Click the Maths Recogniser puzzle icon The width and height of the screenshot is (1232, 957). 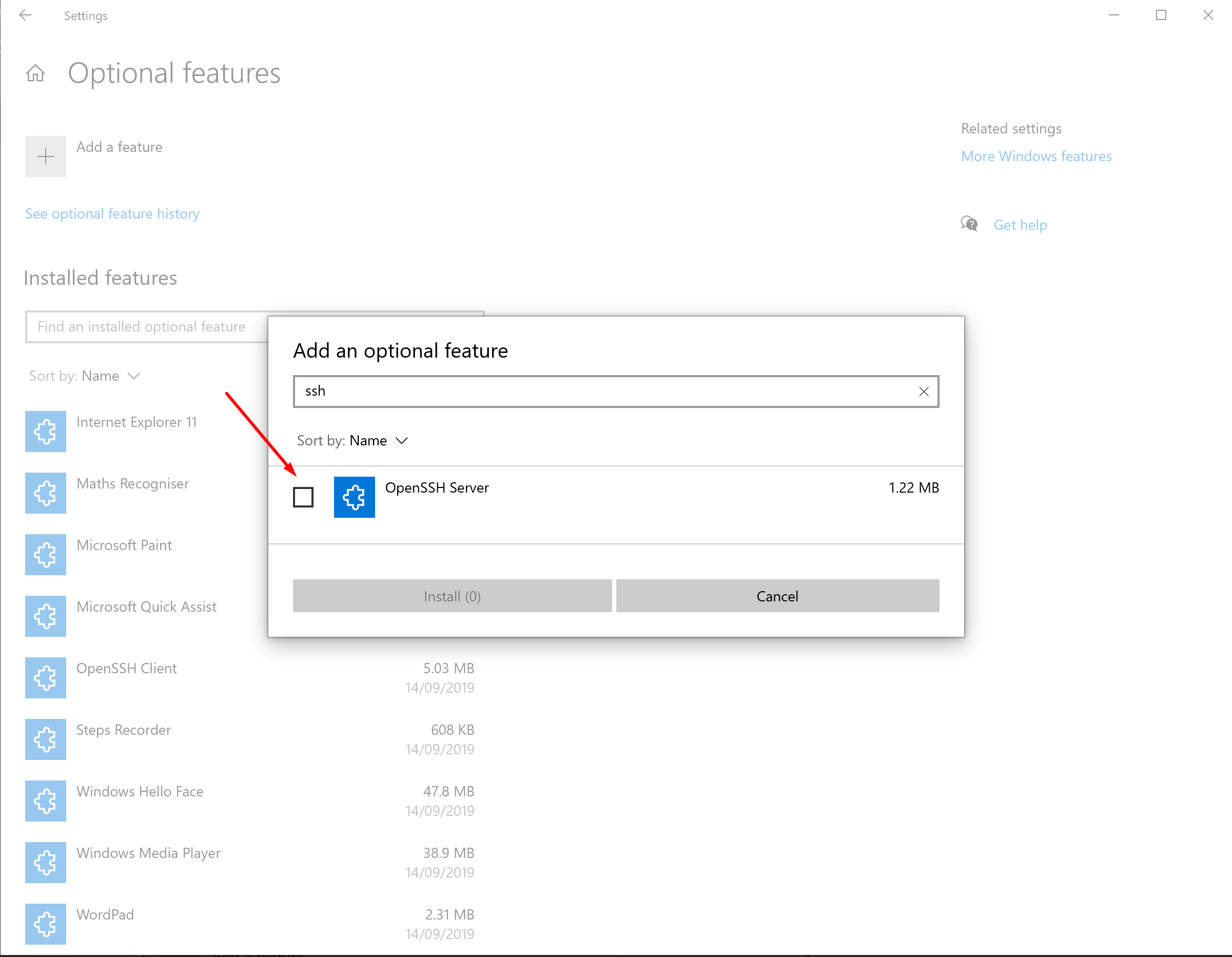pyautogui.click(x=45, y=493)
